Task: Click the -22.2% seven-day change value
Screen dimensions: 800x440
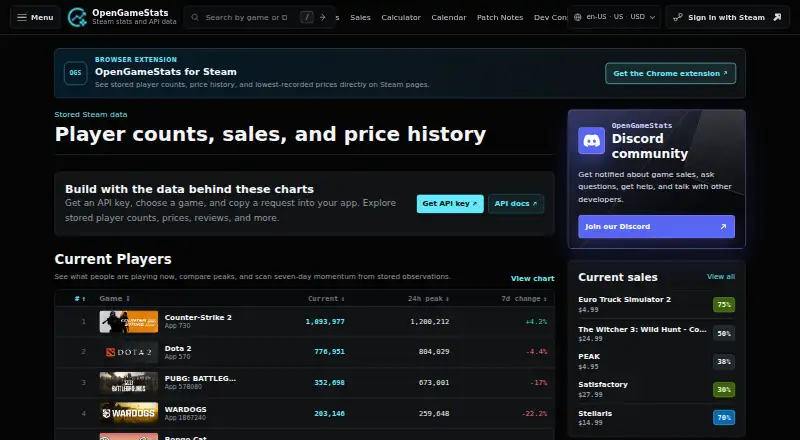Action: [x=534, y=413]
